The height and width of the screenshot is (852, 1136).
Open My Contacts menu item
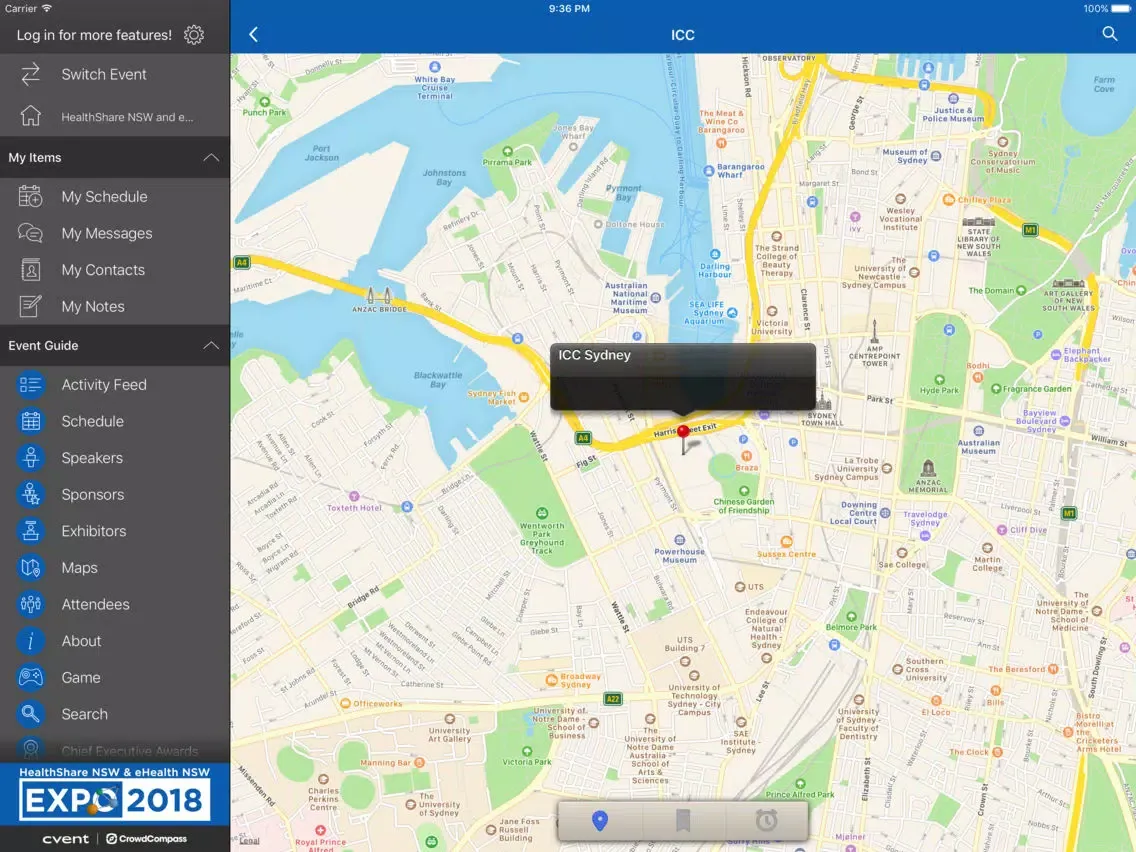pos(115,270)
